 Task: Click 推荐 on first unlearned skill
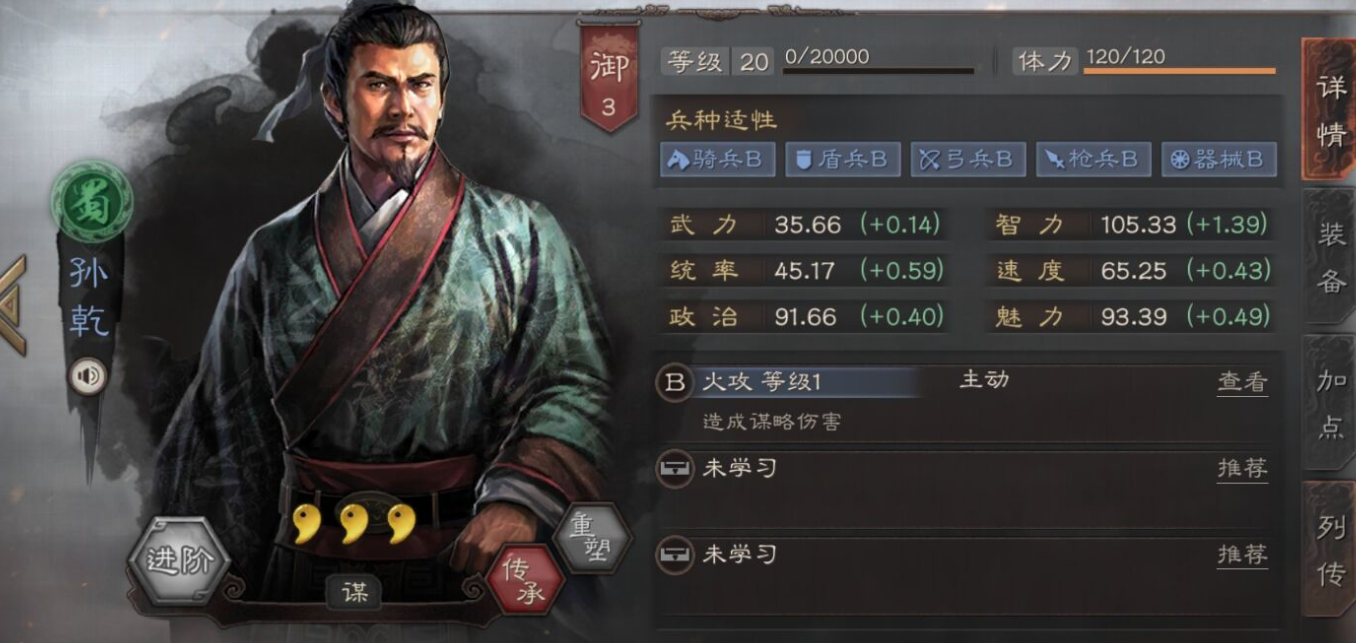[1242, 468]
